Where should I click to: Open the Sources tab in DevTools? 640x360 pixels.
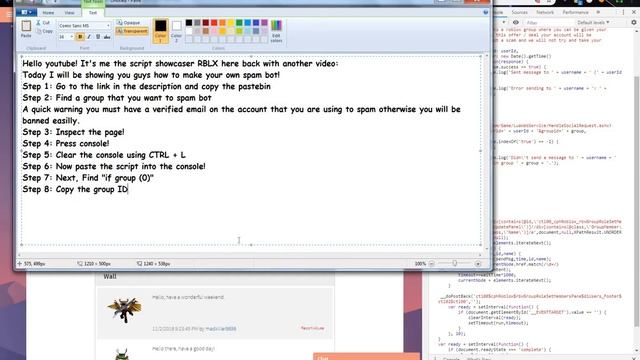point(519,13)
